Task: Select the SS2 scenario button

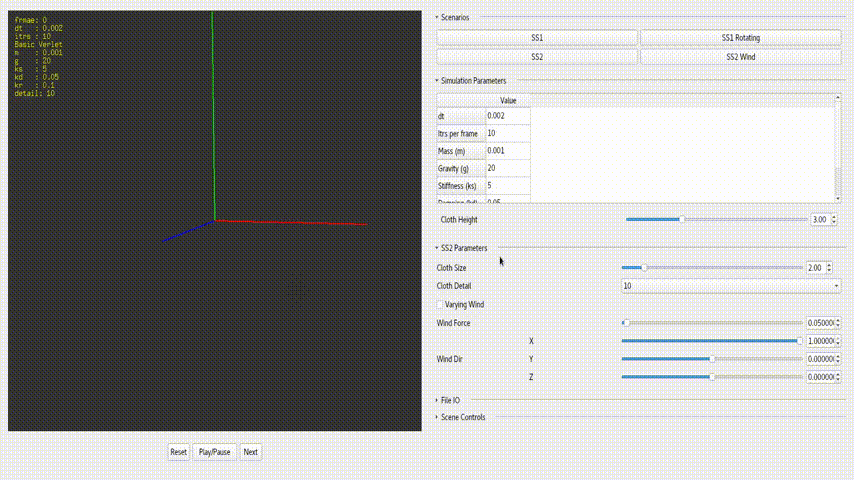Action: [x=537, y=57]
